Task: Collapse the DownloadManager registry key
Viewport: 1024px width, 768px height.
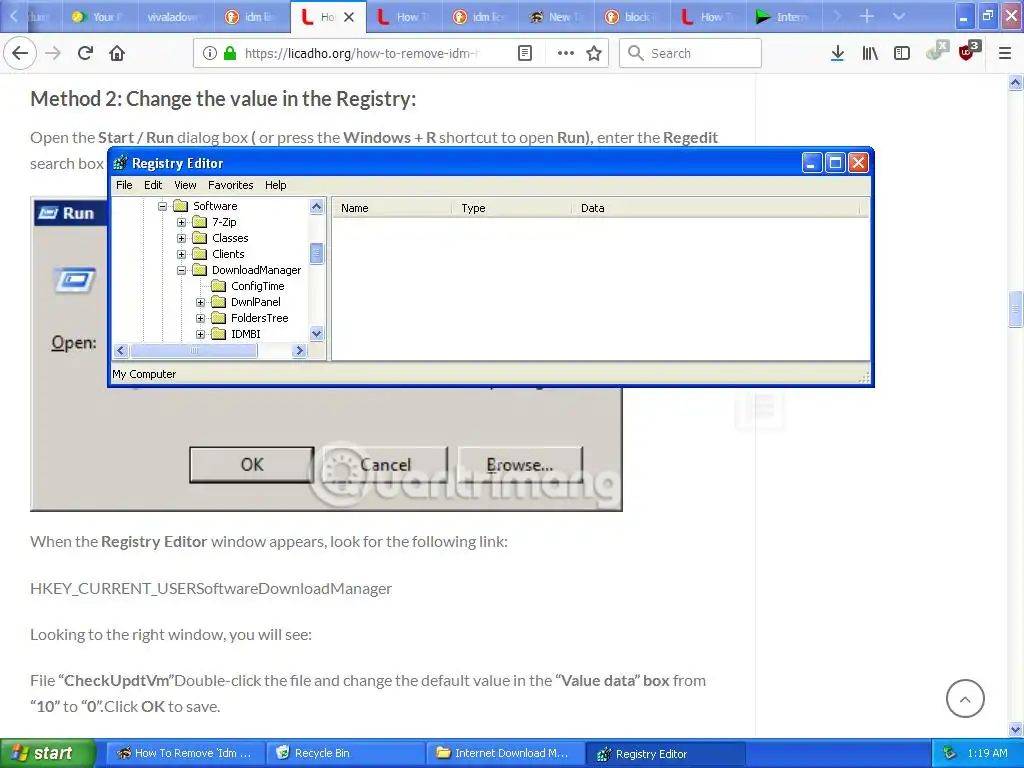Action: click(x=182, y=270)
